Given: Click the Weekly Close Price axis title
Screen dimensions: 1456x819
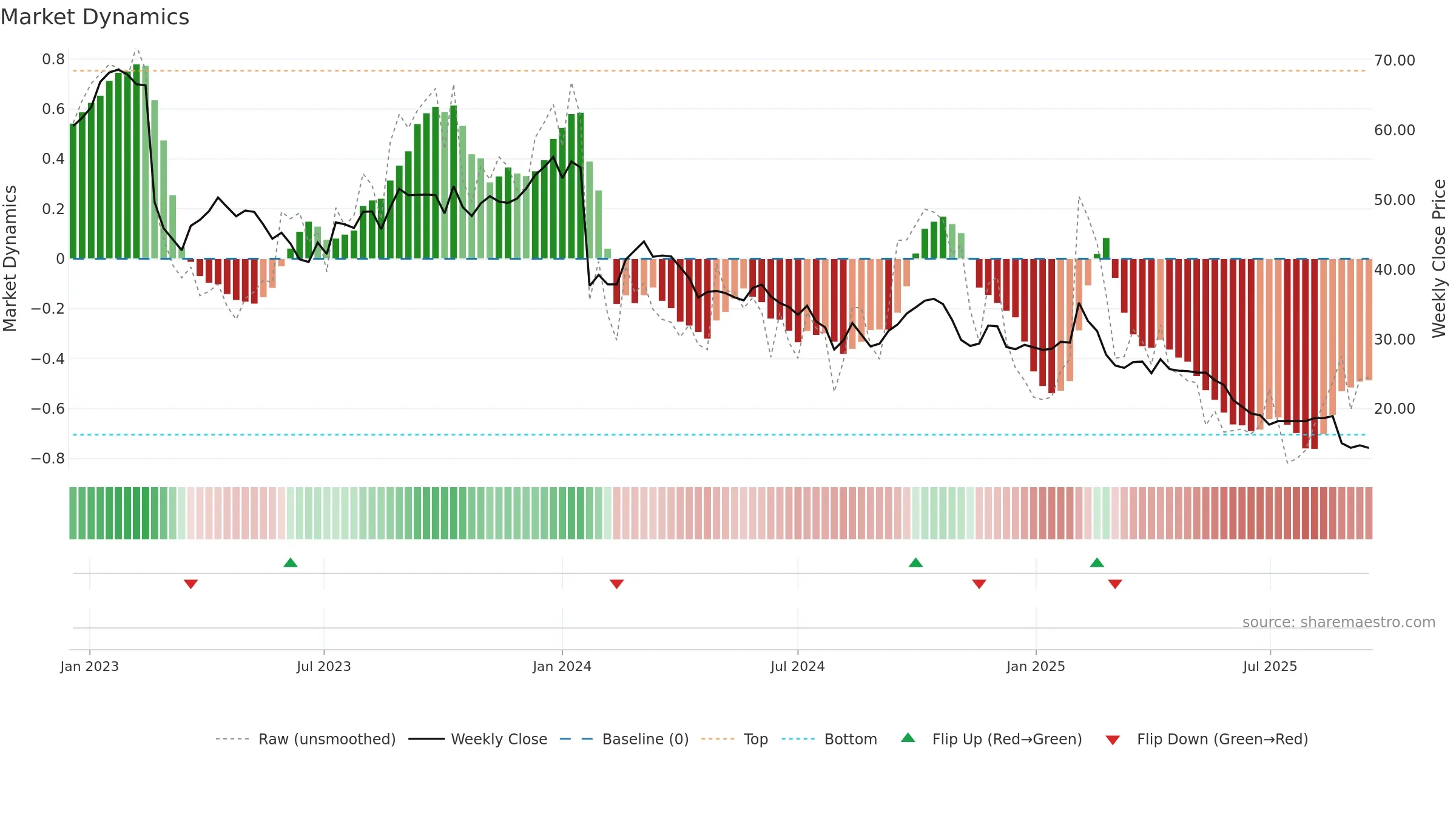Looking at the screenshot, I should pos(1440,258).
